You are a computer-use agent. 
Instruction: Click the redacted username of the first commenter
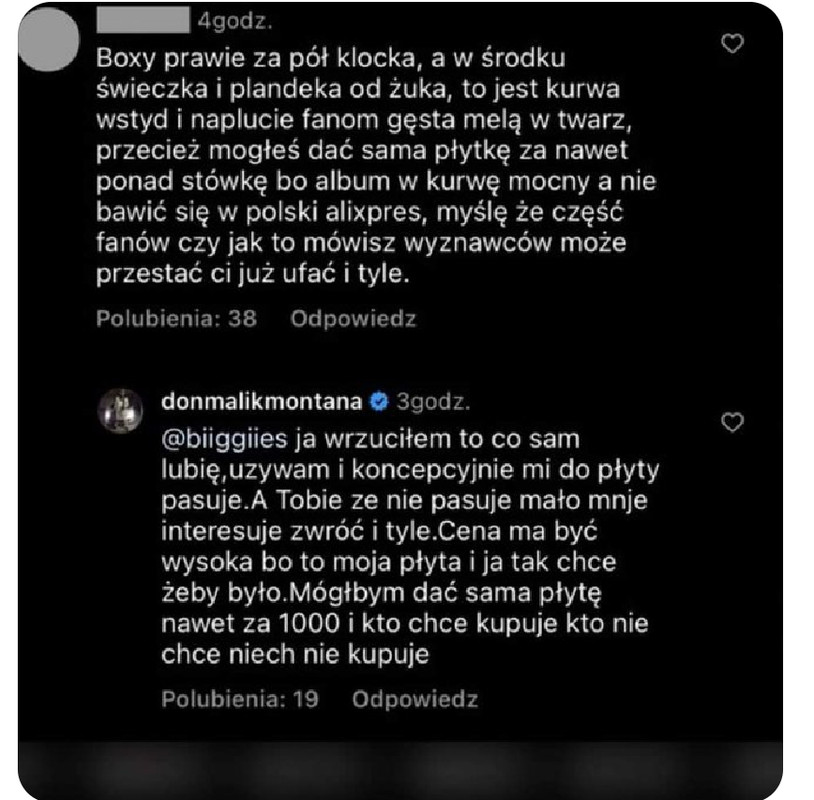pos(143,20)
